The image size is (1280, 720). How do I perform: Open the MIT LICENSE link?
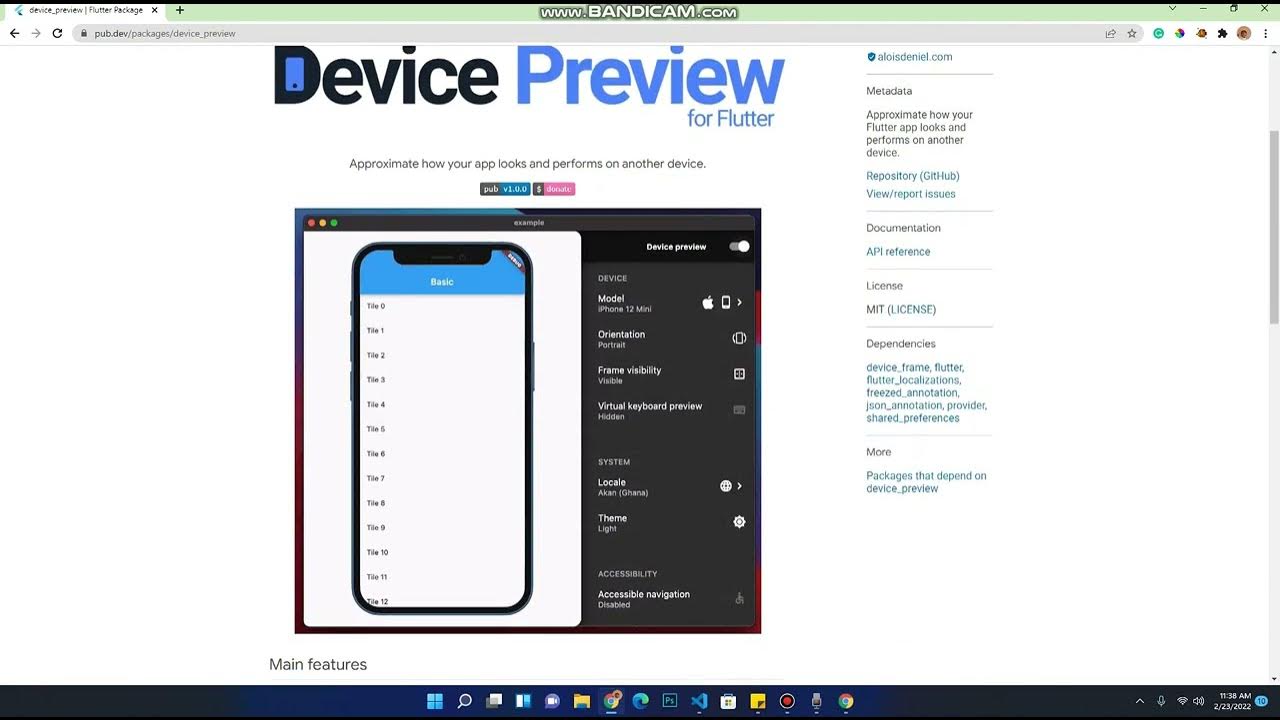[x=911, y=310]
